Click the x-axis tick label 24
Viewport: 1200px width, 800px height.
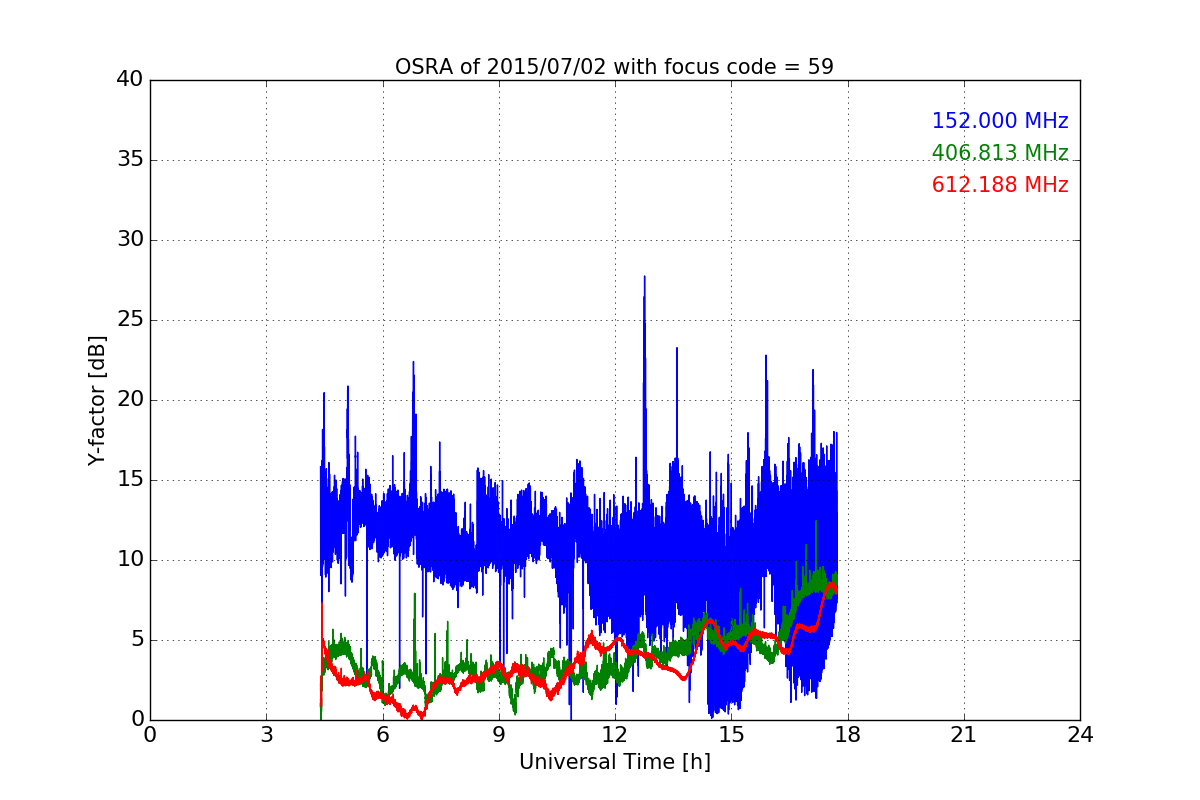(x=1080, y=735)
